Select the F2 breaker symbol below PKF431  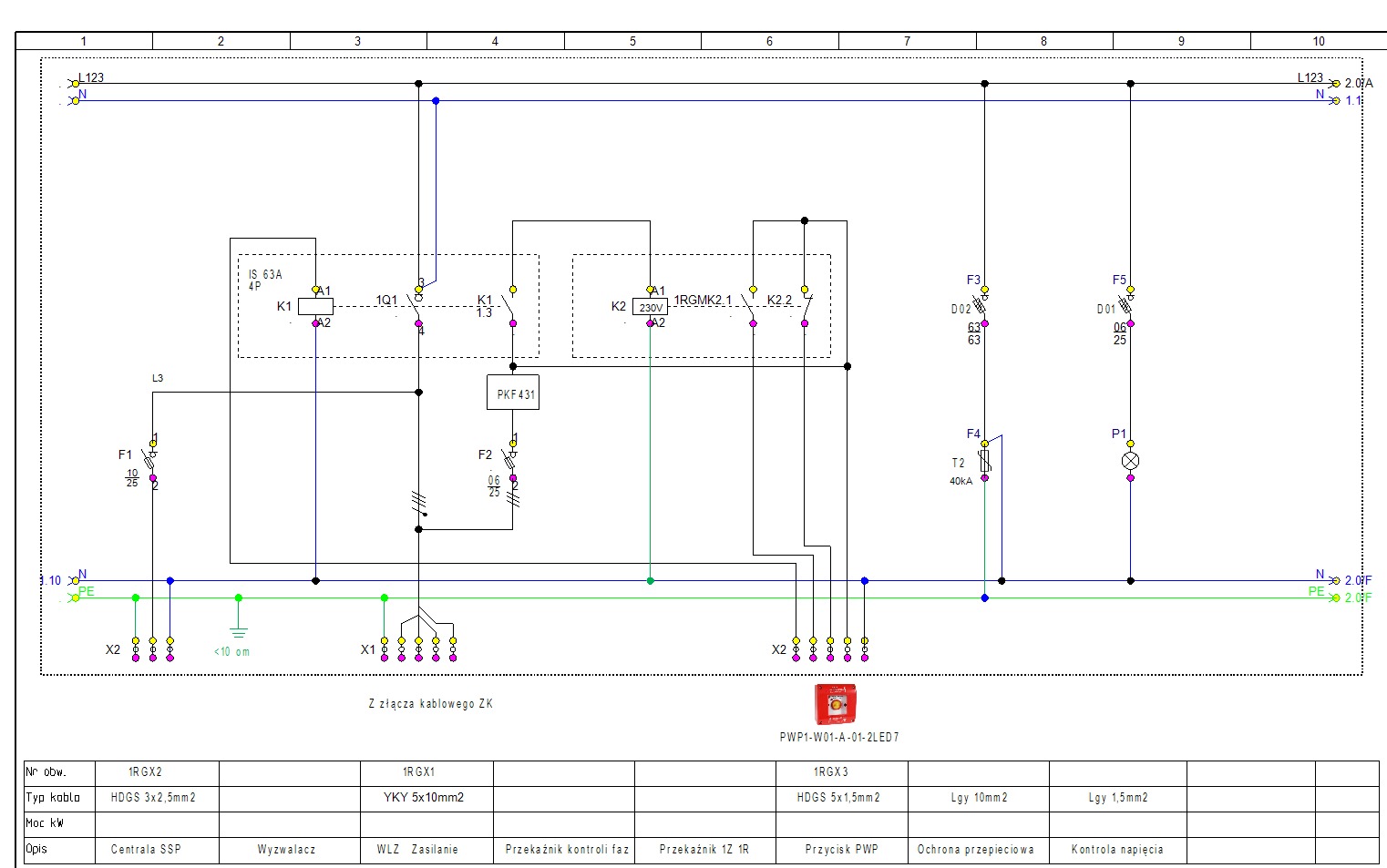(512, 461)
